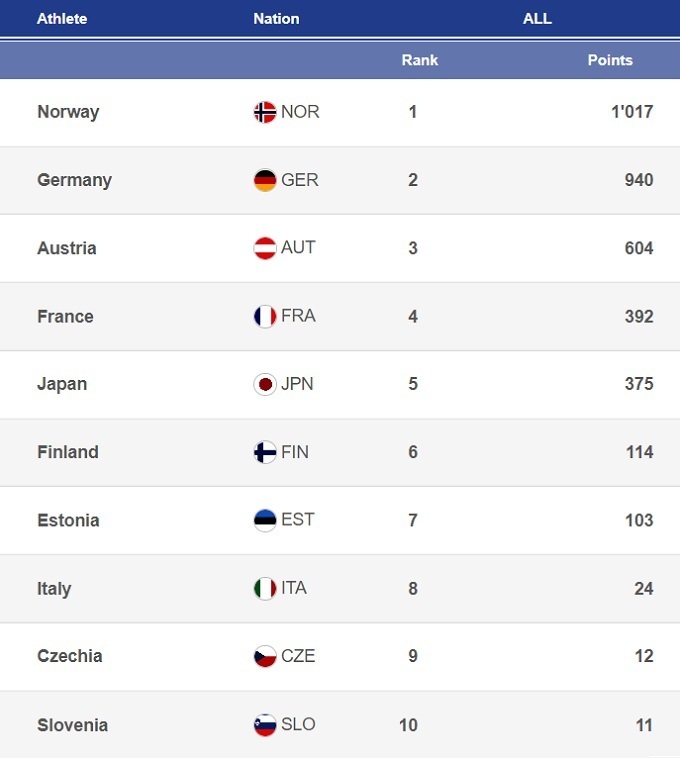680x758 pixels.
Task: Open the Slovenia team entry
Action: (72, 725)
